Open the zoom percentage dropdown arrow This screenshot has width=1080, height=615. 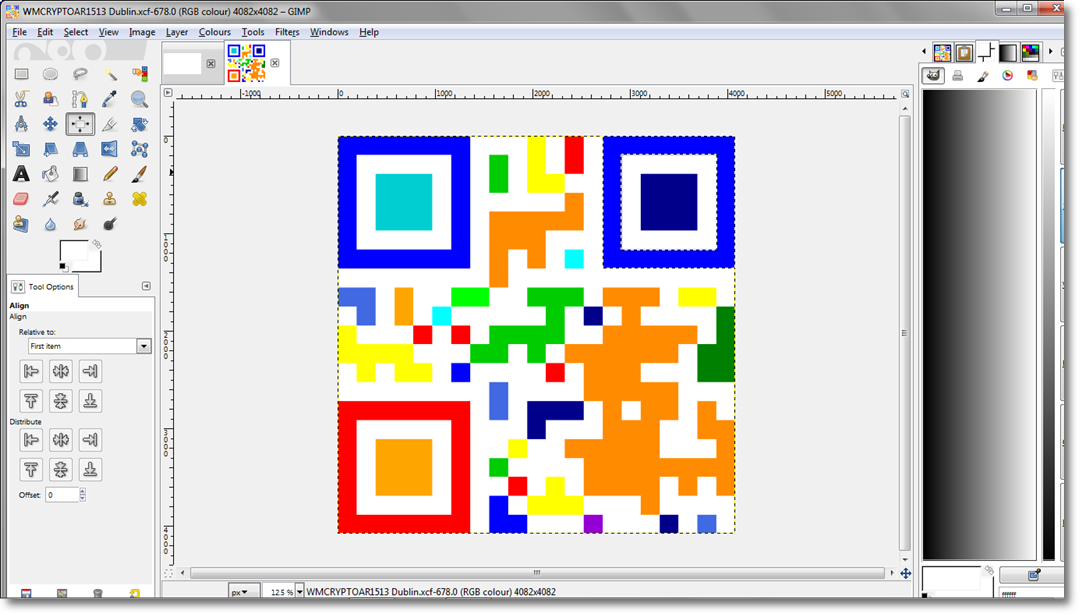[300, 592]
